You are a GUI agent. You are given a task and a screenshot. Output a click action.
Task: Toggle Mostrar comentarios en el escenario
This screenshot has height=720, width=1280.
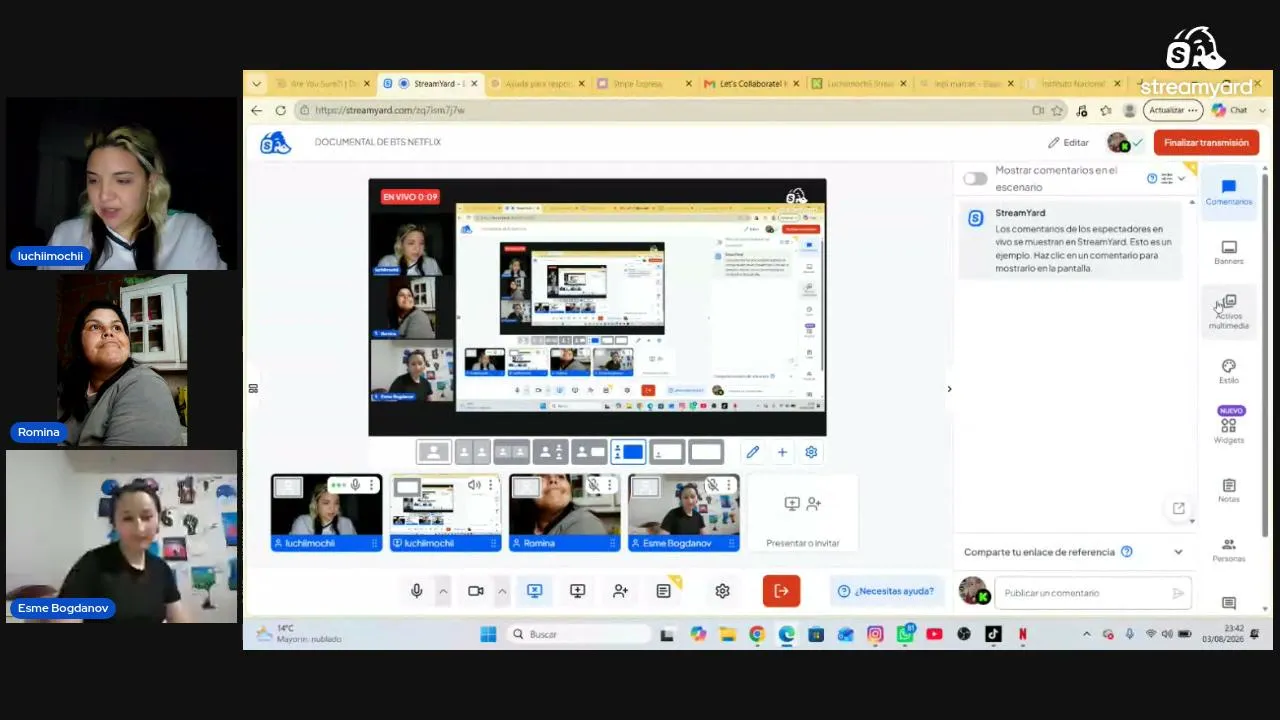click(975, 179)
